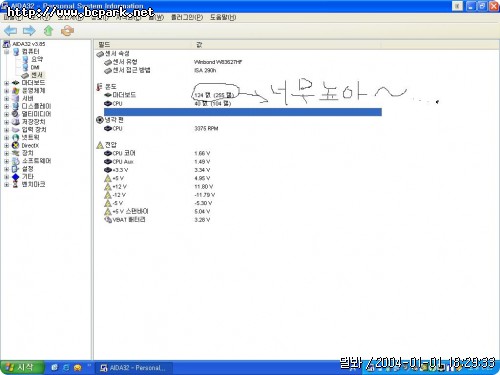Open the (W) window menu
Screen dimensions: 500x375
click(x=156, y=17)
